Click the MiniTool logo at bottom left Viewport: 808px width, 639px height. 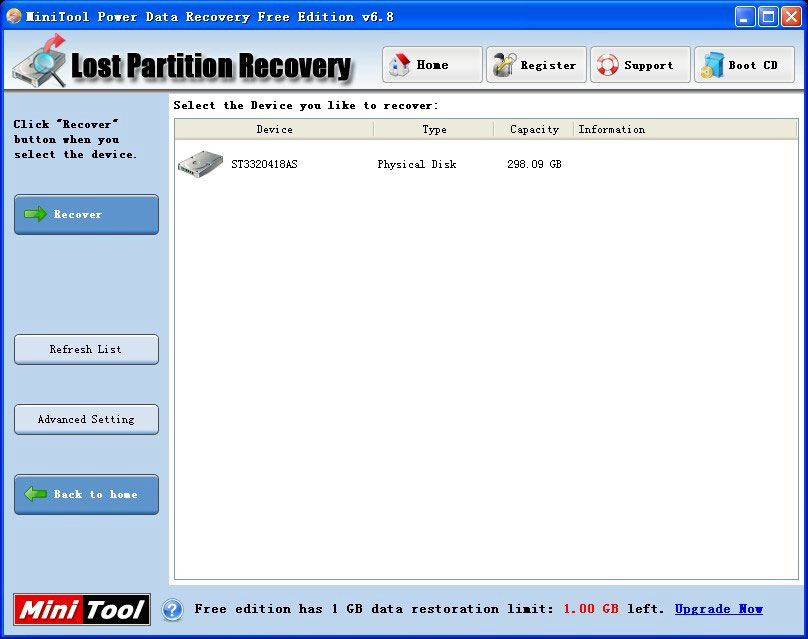82,610
